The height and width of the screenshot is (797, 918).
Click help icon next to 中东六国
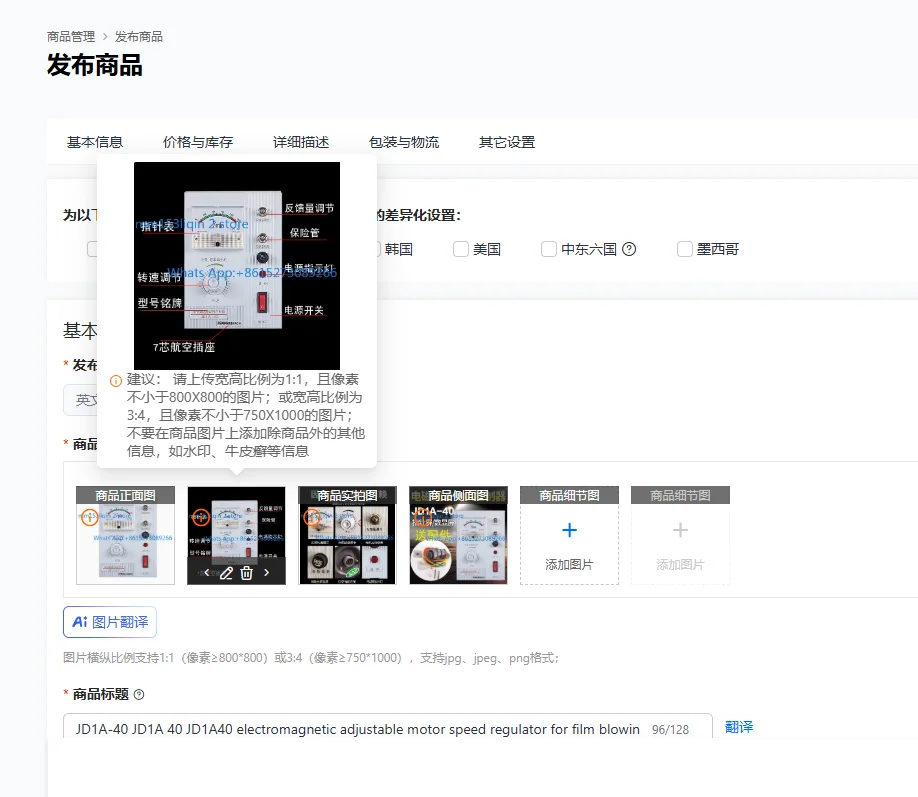tap(629, 249)
